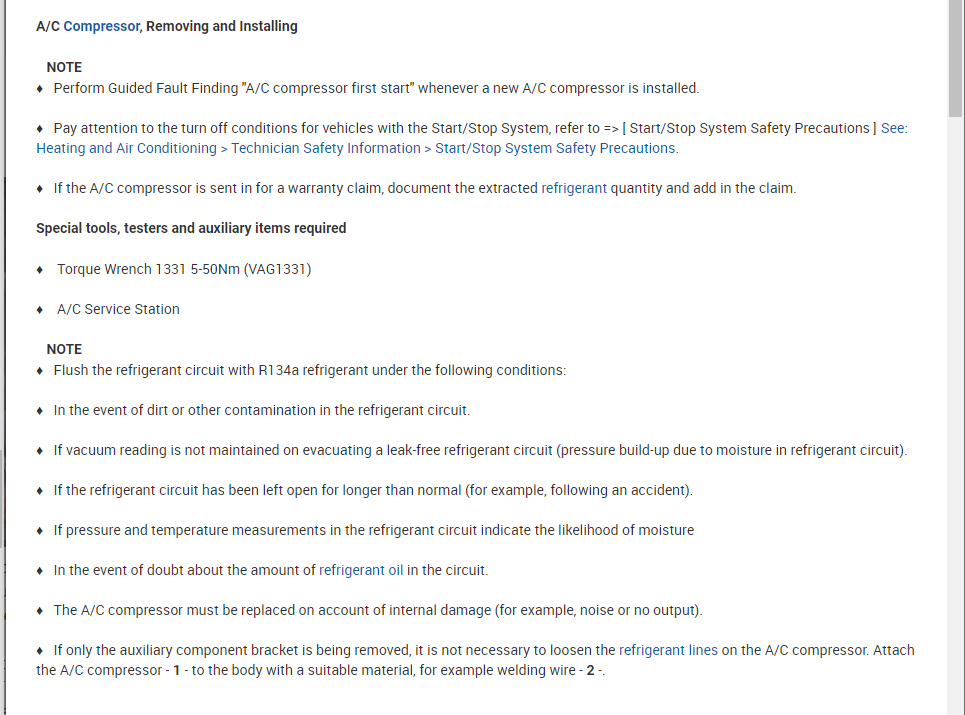Click the "pressure and temperature measurements" bullet
Screen dimensions: 965x715
coord(374,530)
